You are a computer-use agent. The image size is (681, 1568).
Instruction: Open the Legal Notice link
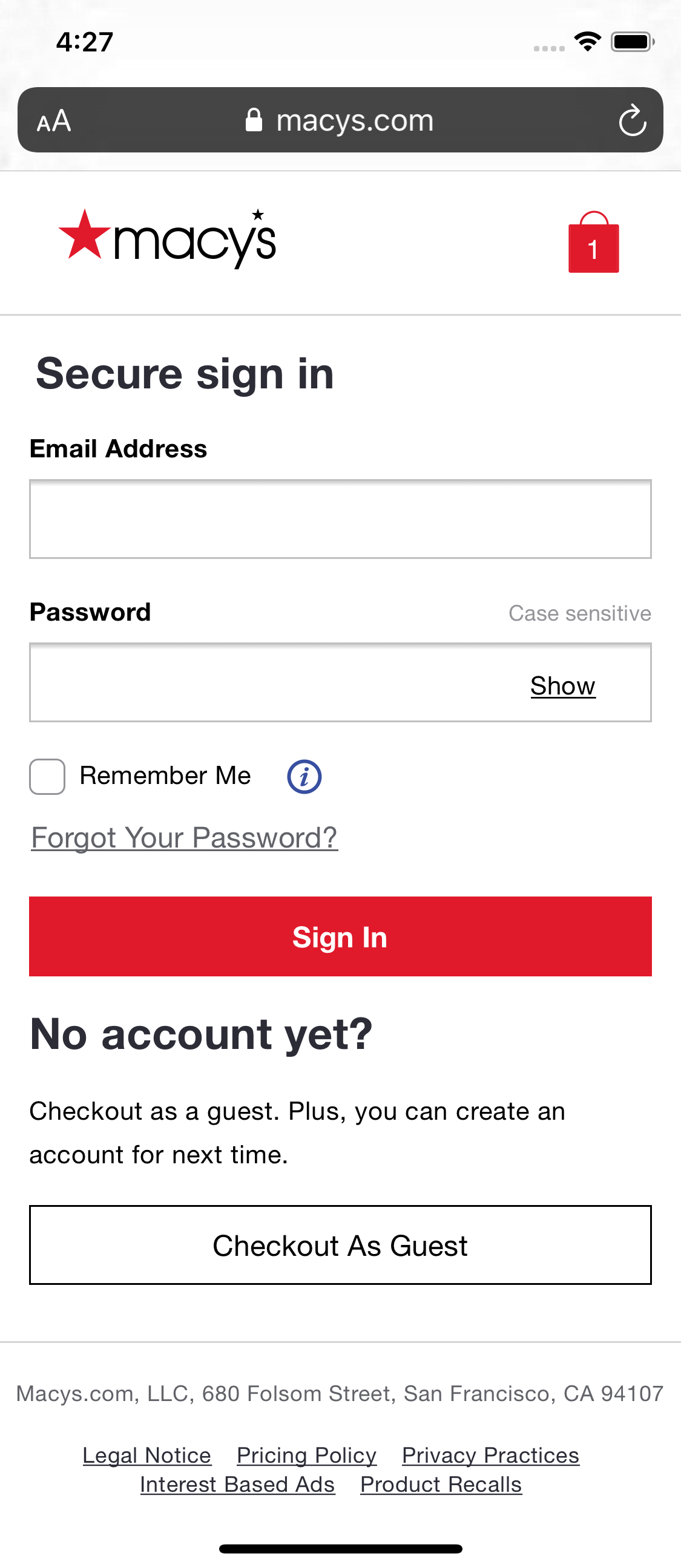point(148,1455)
